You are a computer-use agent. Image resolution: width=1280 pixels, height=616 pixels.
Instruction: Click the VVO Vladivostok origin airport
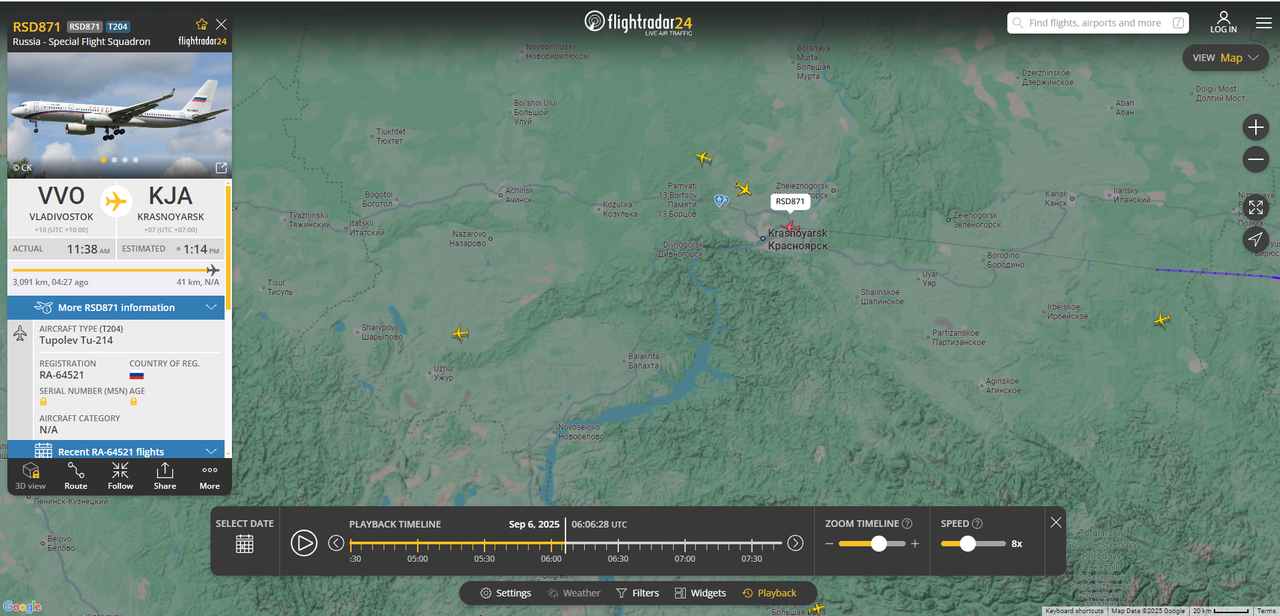61,202
